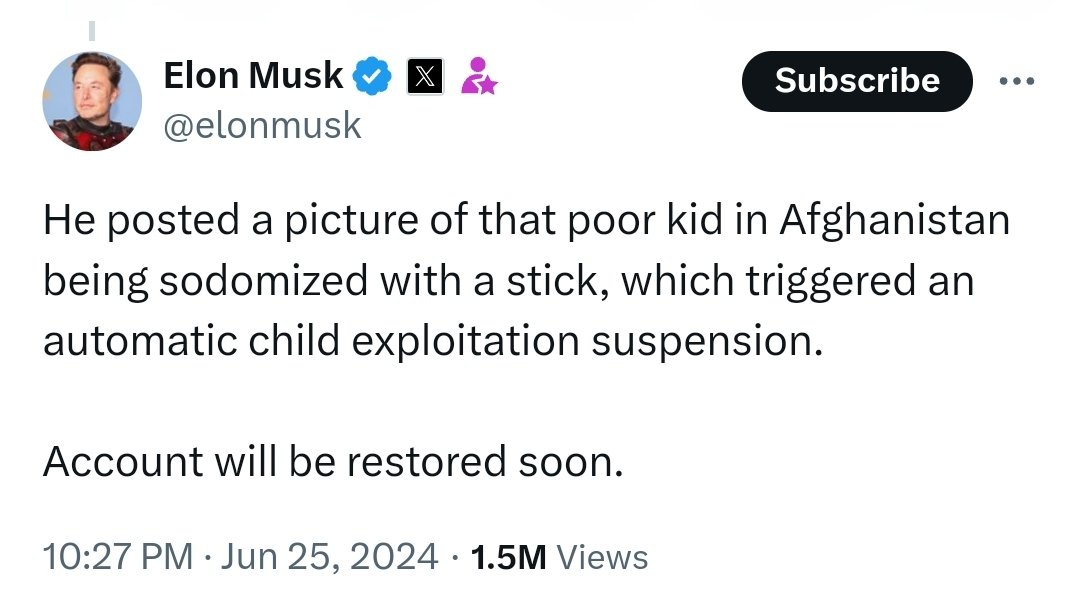
Task: Click the Views label beside 1.5M
Action: coord(601,557)
